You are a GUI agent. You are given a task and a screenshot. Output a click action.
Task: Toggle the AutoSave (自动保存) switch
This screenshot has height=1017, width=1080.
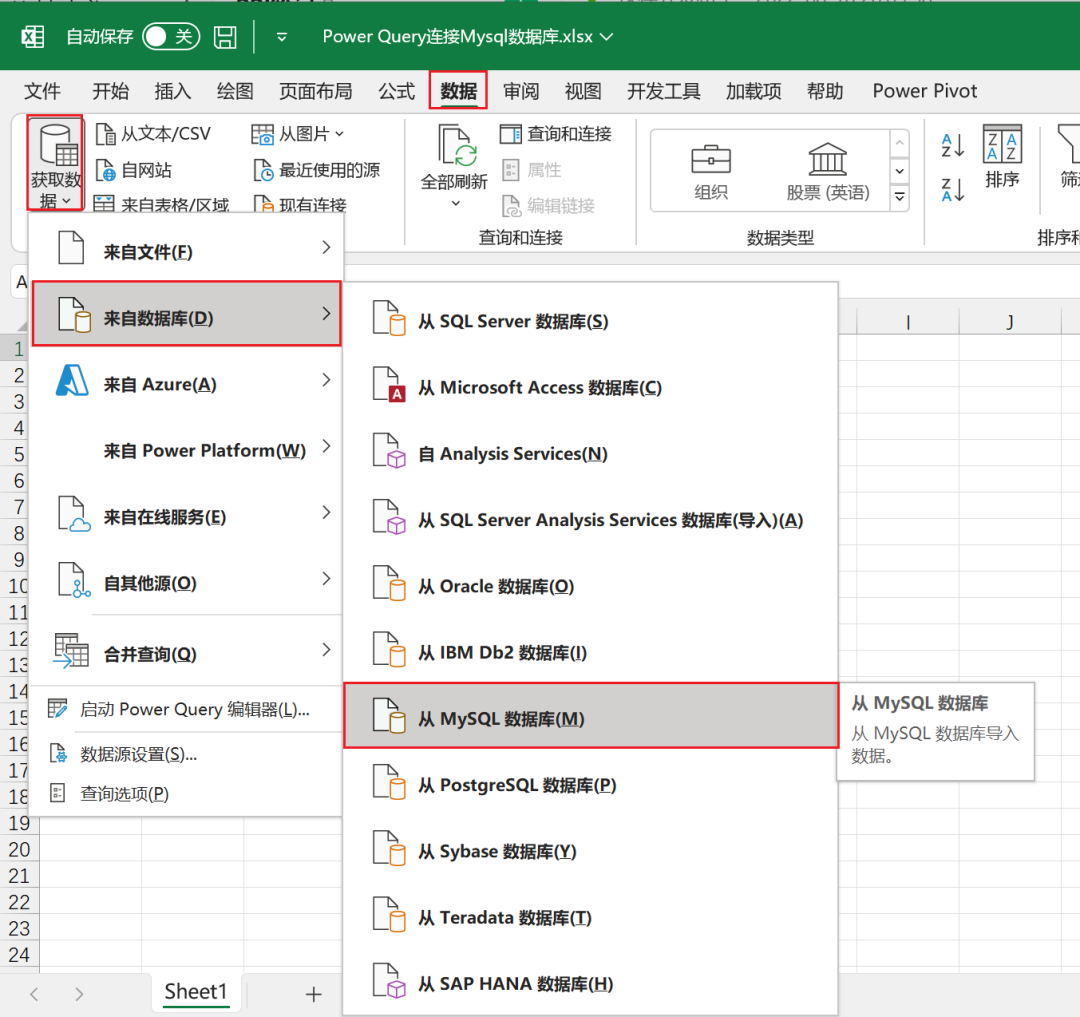click(x=171, y=36)
